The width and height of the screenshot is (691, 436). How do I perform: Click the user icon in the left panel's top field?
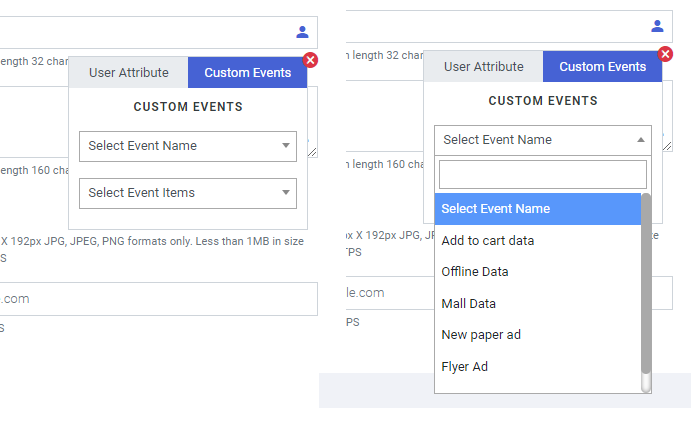pos(302,32)
